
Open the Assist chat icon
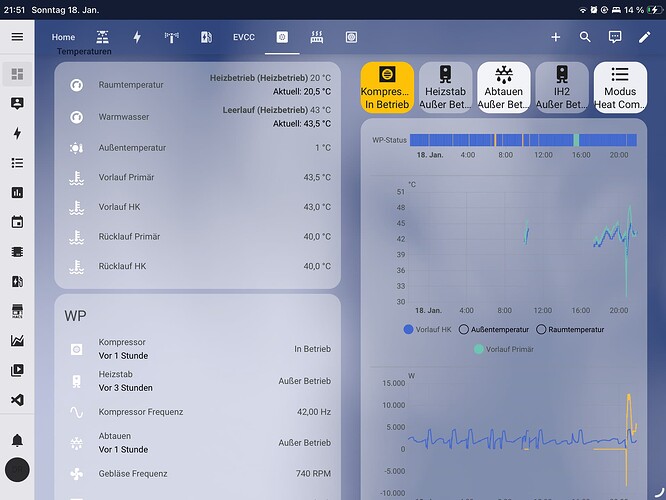pos(615,37)
